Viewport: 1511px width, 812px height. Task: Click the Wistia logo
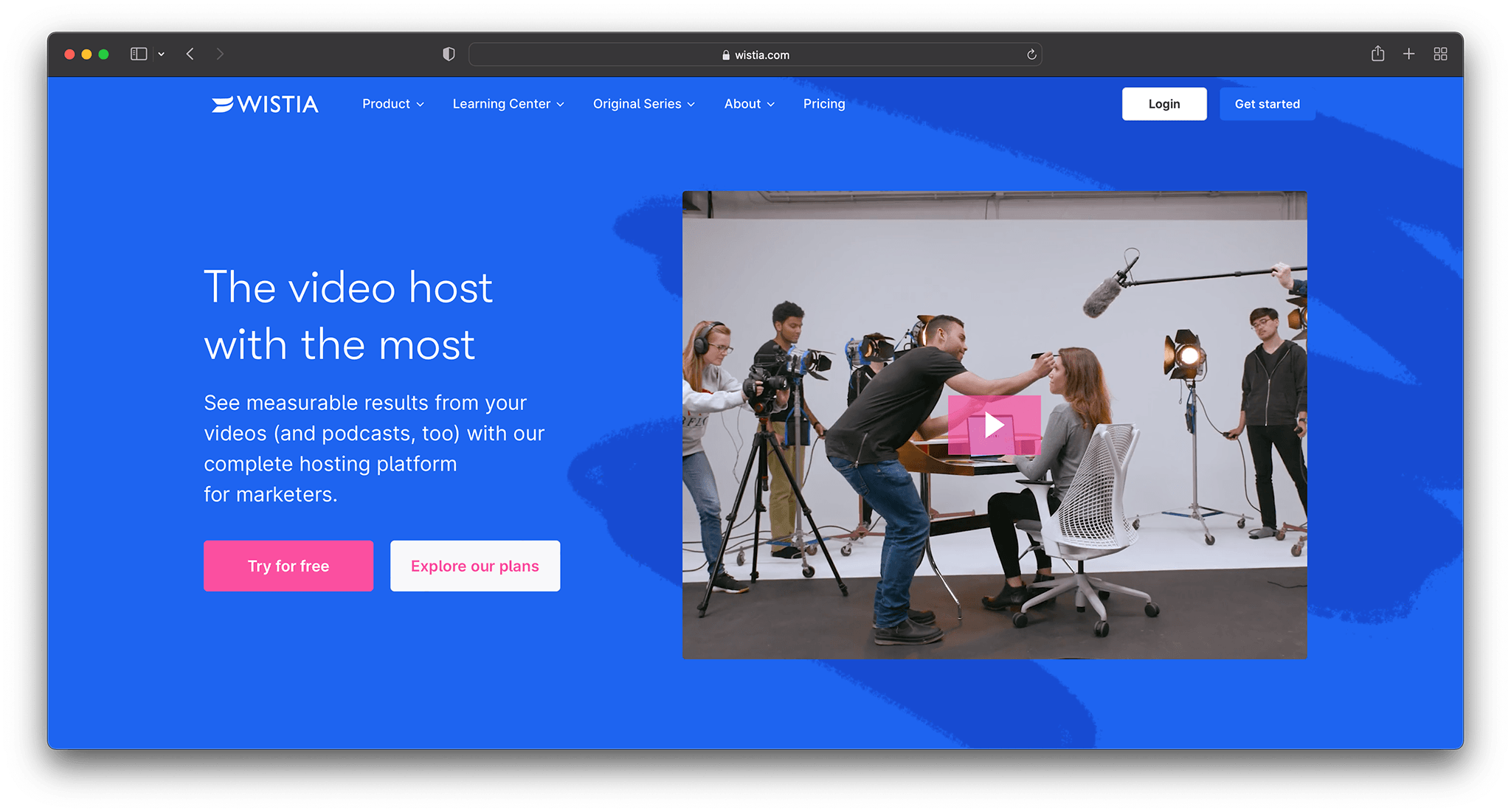pos(264,104)
